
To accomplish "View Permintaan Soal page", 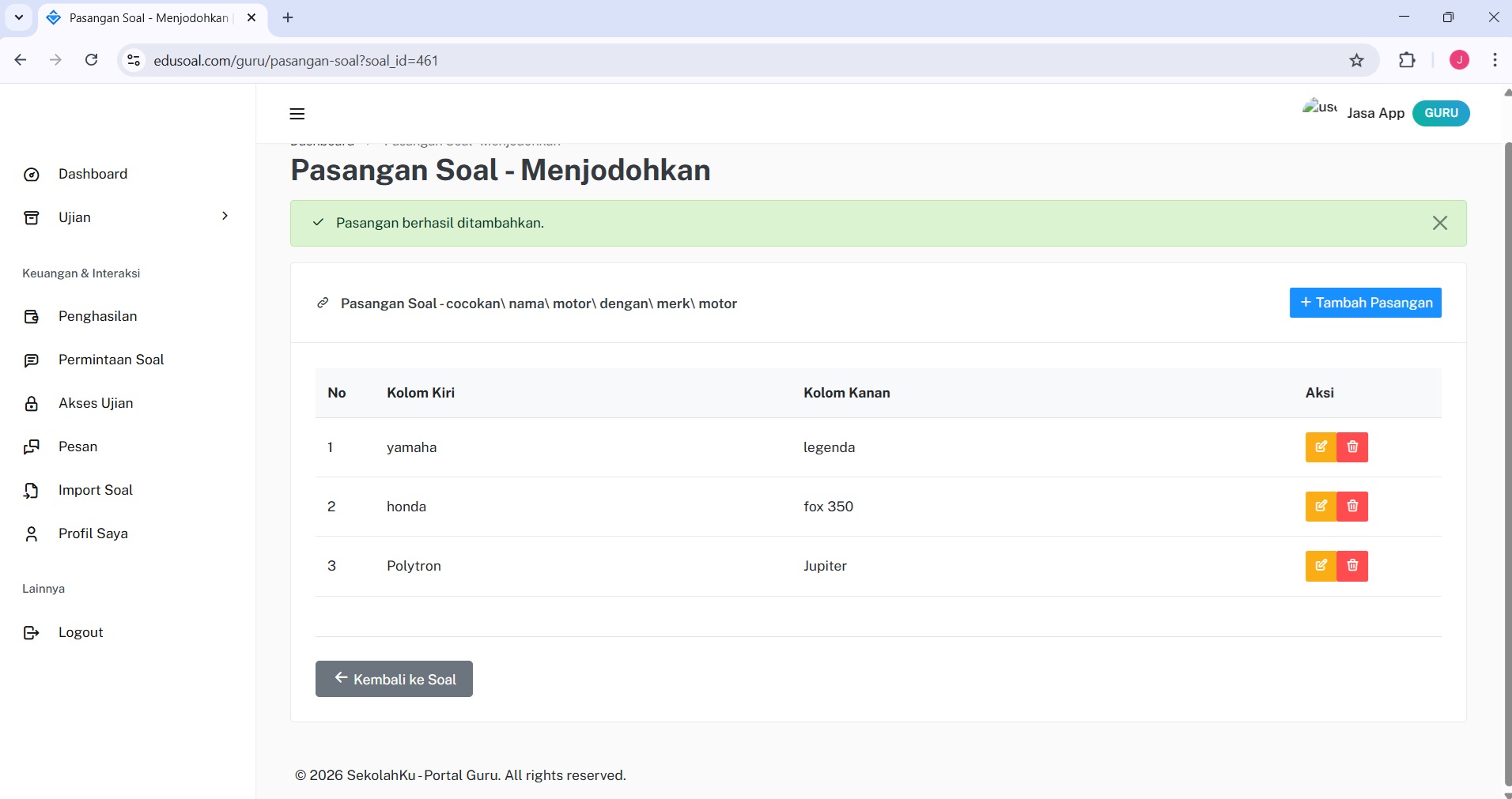I will click(110, 360).
